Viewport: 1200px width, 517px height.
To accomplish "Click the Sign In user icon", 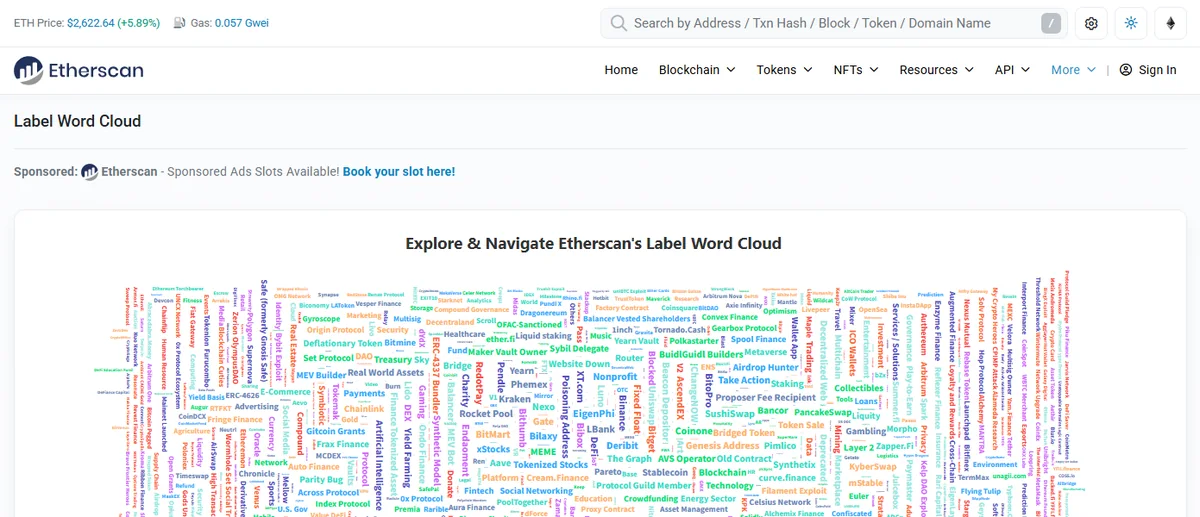I will point(1126,70).
